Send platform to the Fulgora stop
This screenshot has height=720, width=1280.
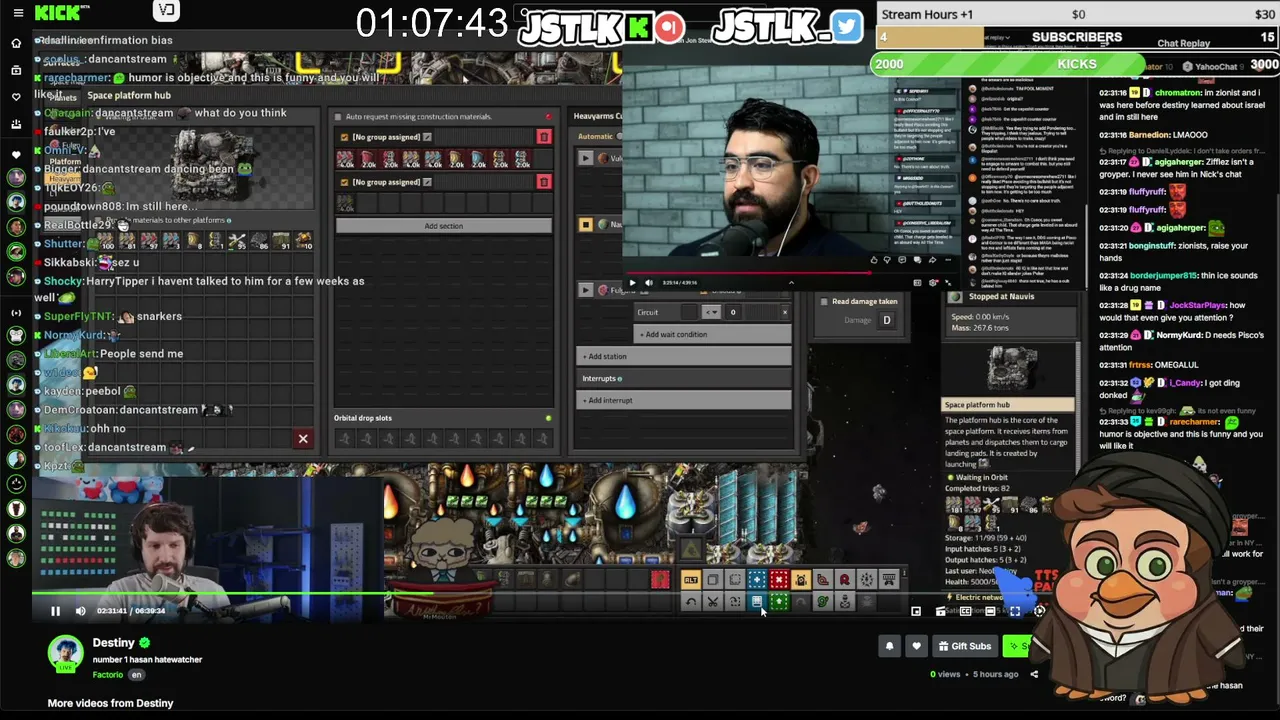point(586,290)
